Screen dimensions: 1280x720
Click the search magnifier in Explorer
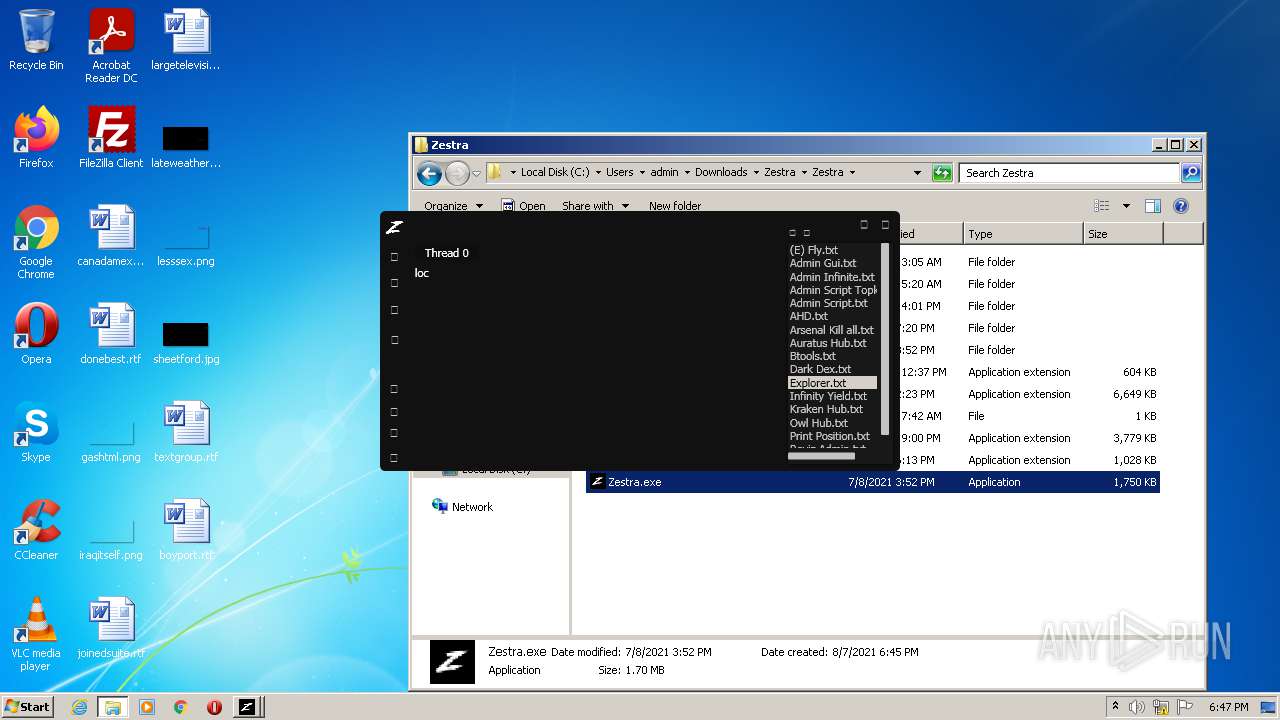(1190, 173)
